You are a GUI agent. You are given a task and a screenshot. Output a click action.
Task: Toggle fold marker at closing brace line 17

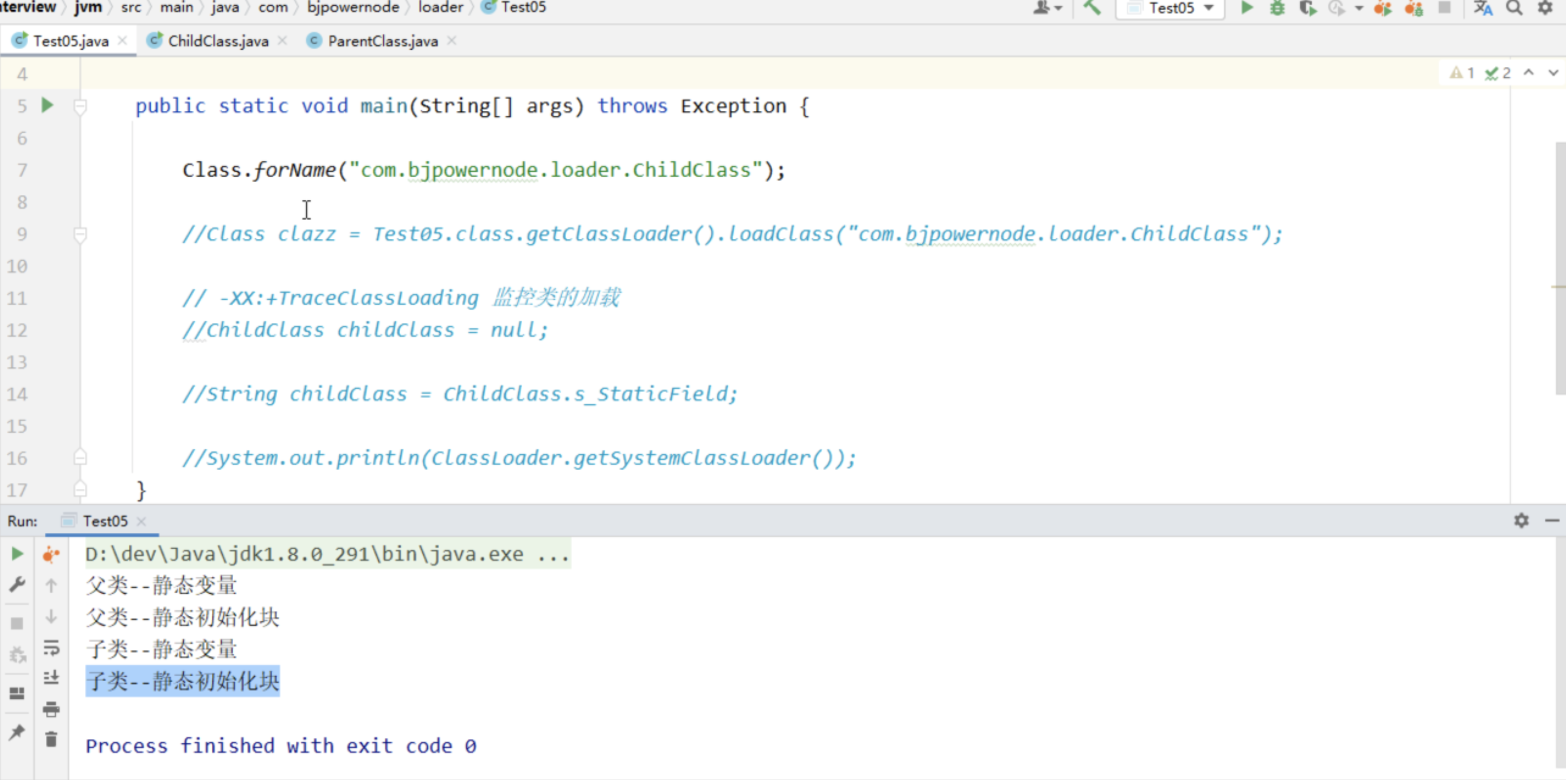pyautogui.click(x=81, y=490)
